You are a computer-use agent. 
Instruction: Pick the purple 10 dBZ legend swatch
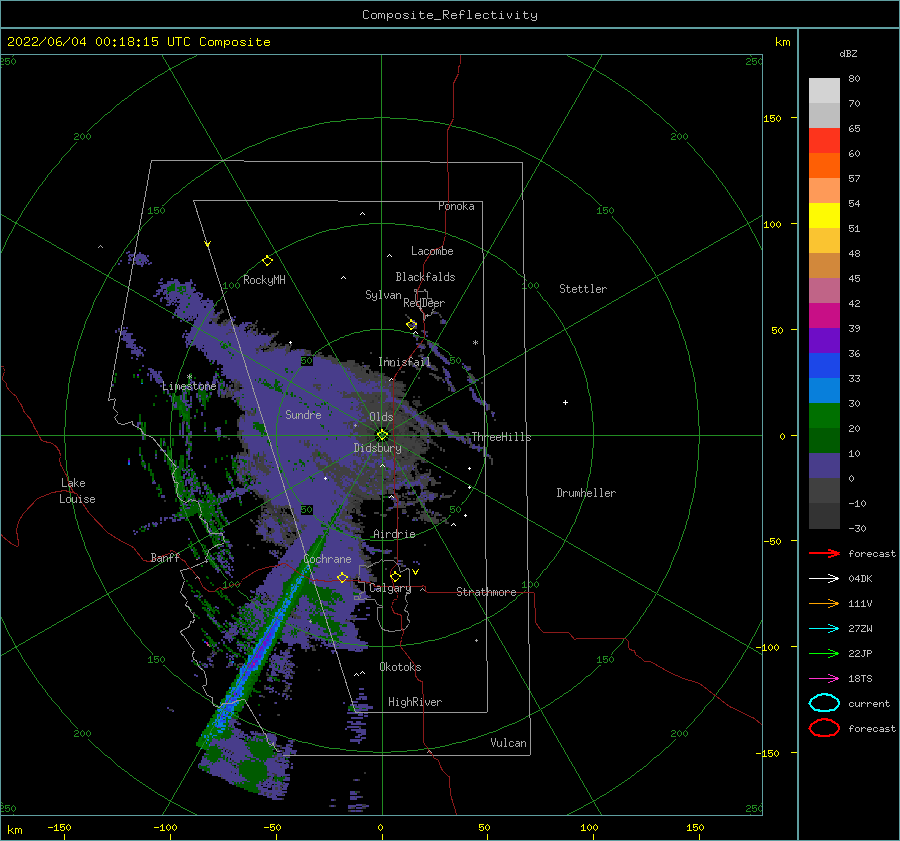pyautogui.click(x=824, y=466)
